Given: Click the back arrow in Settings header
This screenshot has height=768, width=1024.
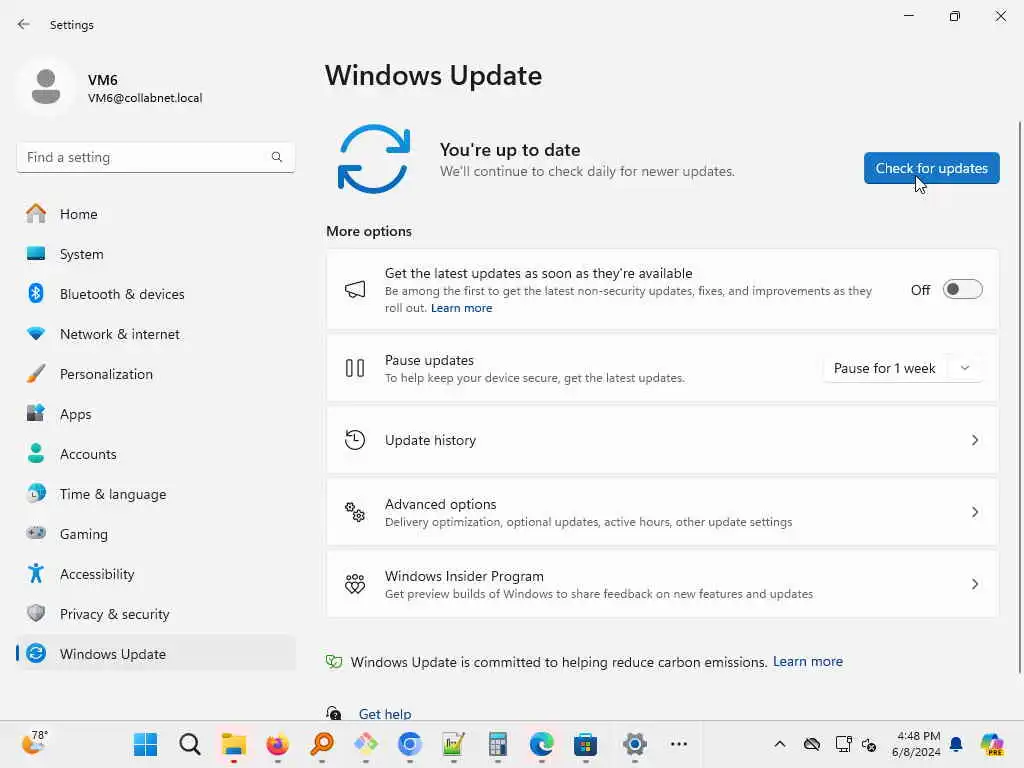Looking at the screenshot, I should (x=24, y=24).
